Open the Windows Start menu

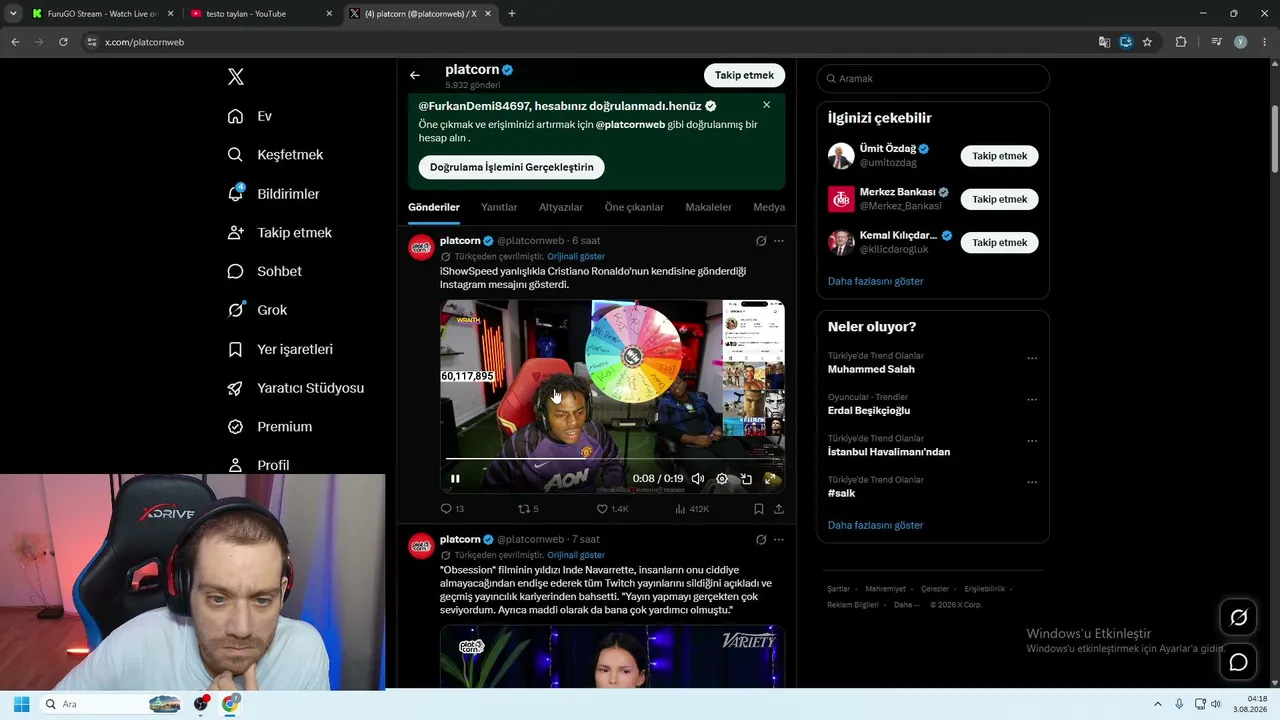(21, 704)
